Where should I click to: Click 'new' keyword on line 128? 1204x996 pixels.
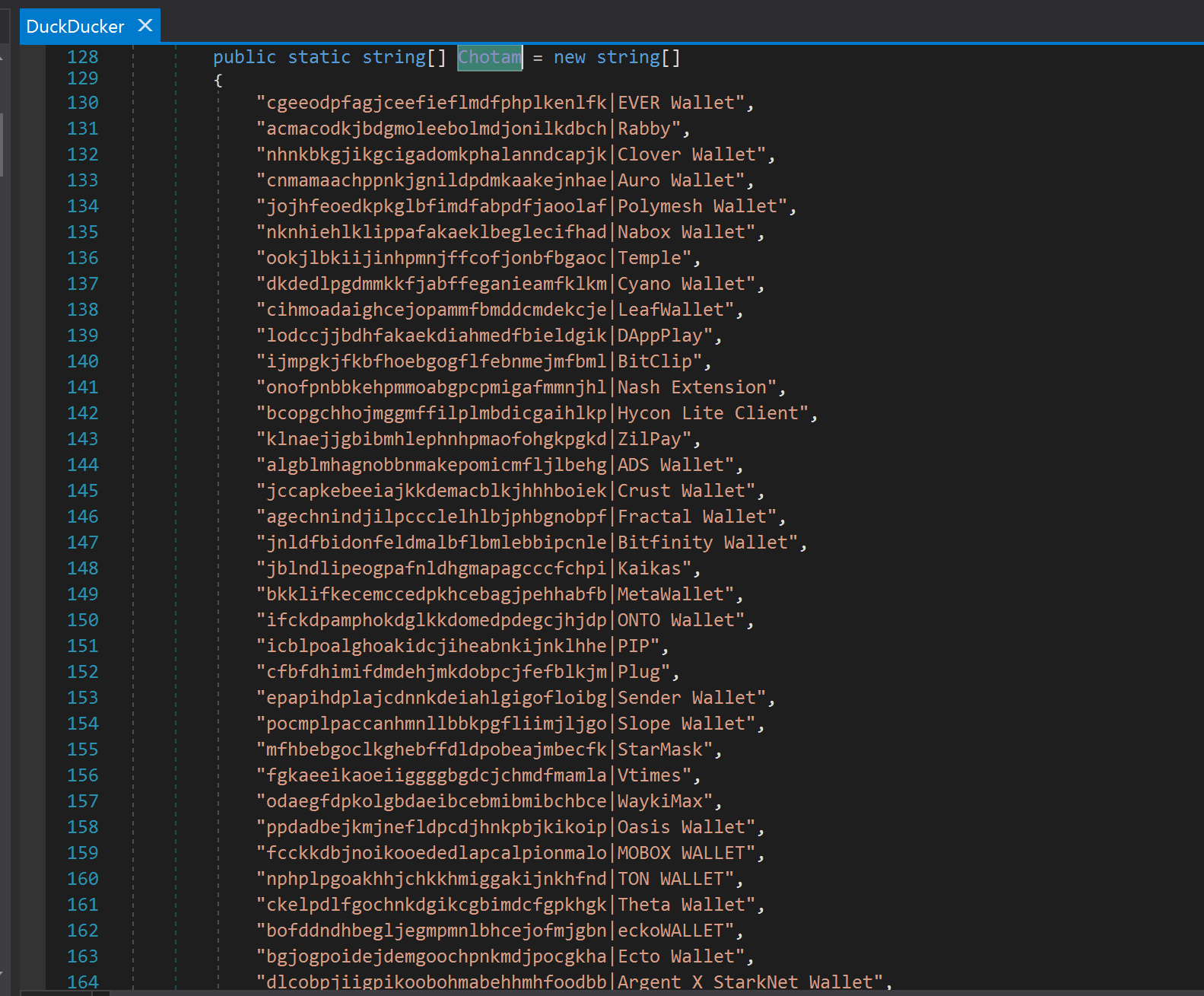570,57
